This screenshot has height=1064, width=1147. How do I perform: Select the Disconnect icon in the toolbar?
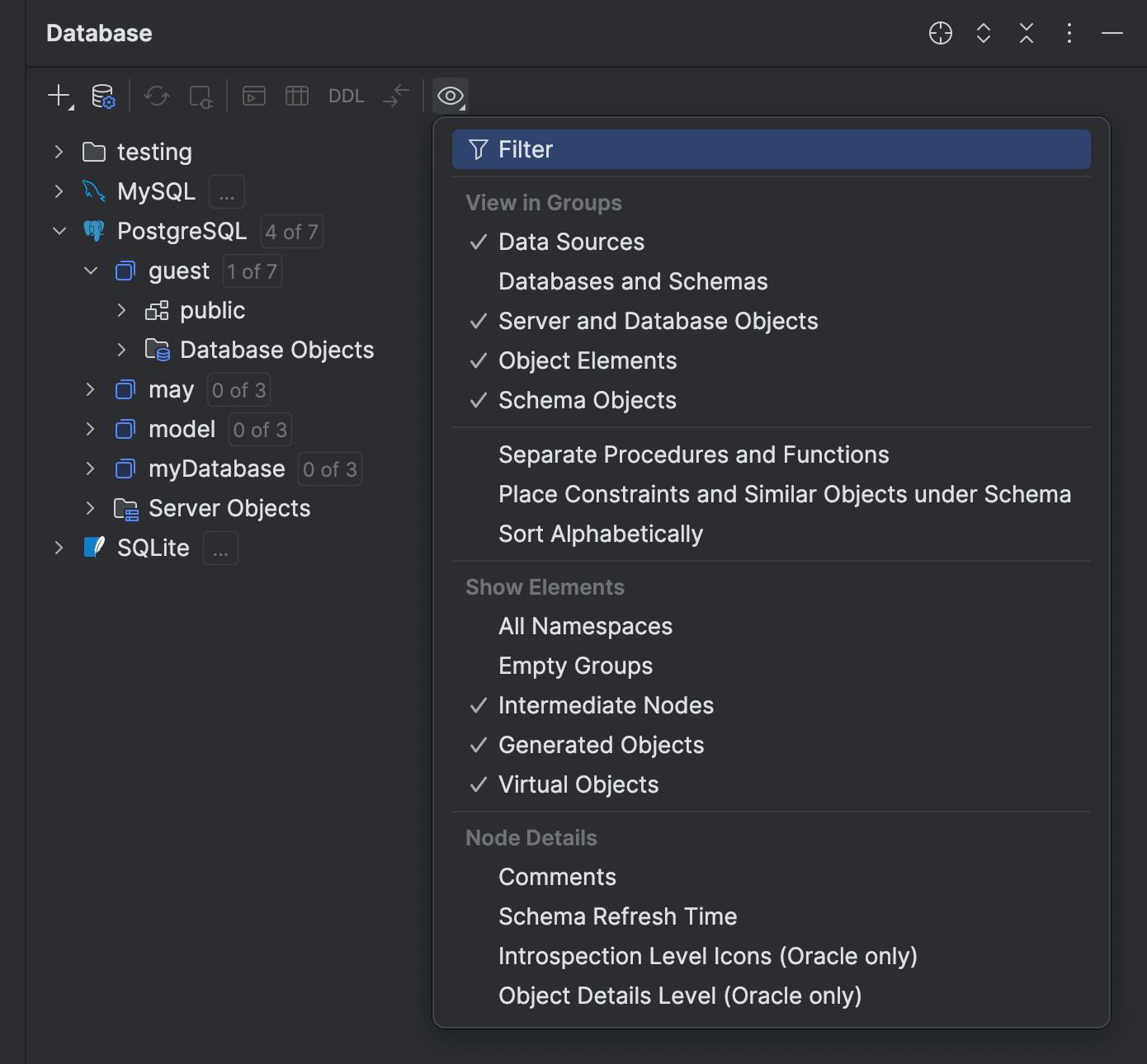click(201, 95)
